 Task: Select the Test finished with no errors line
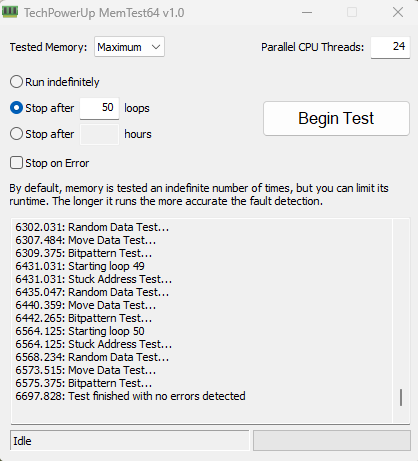[x=130, y=396]
